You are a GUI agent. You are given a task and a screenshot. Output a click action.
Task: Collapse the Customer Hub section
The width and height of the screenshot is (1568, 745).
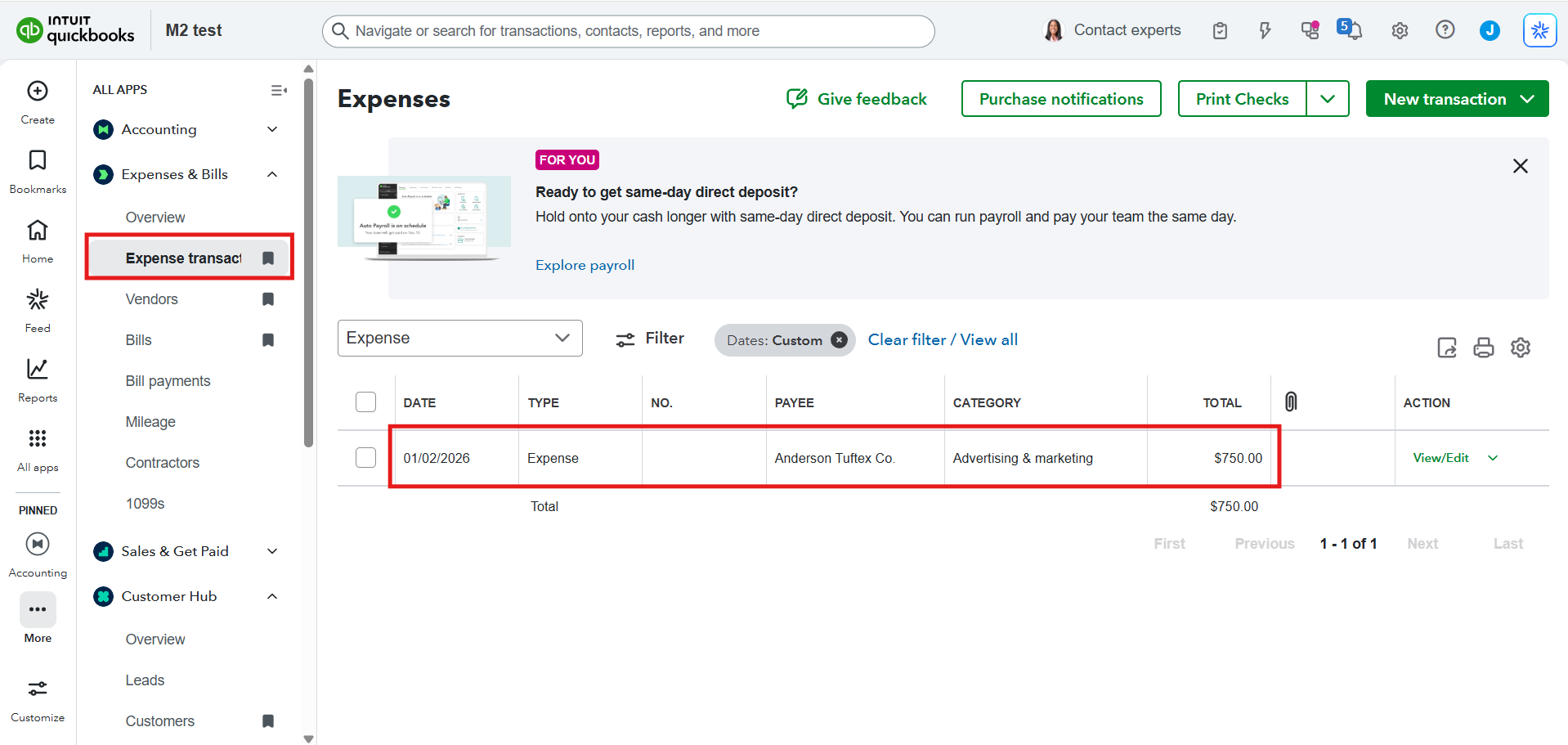[x=272, y=596]
